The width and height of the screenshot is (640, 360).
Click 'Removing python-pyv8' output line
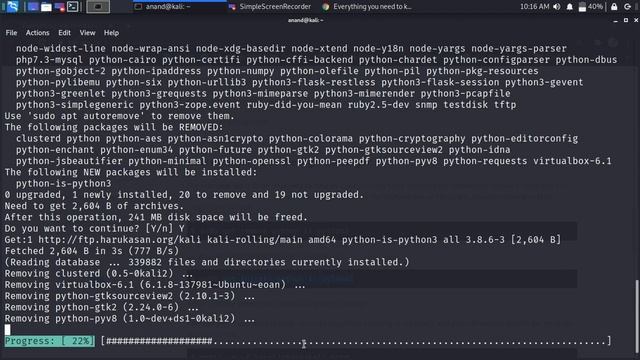point(129,318)
